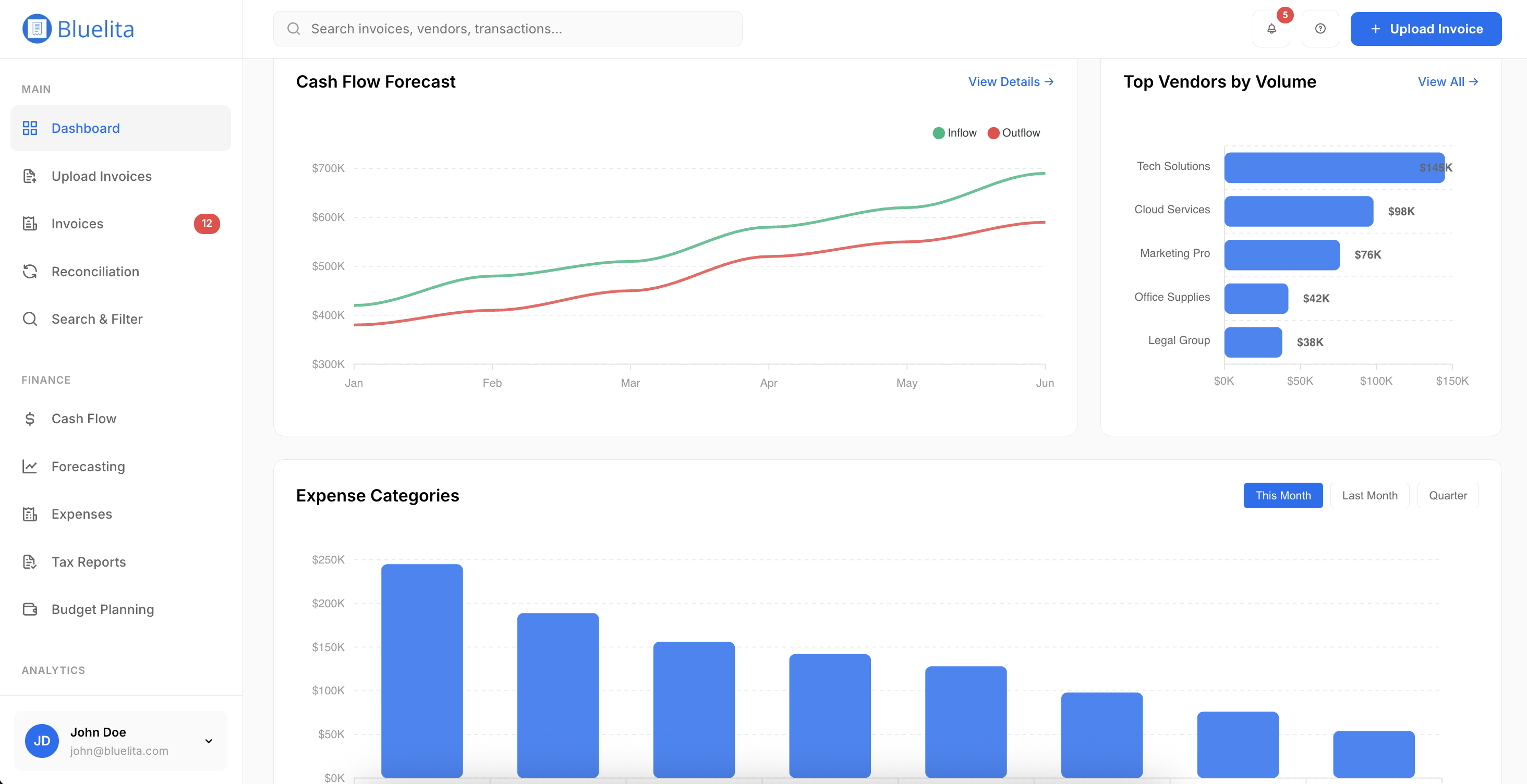Click the Budget Planning wallet icon

tap(30, 609)
